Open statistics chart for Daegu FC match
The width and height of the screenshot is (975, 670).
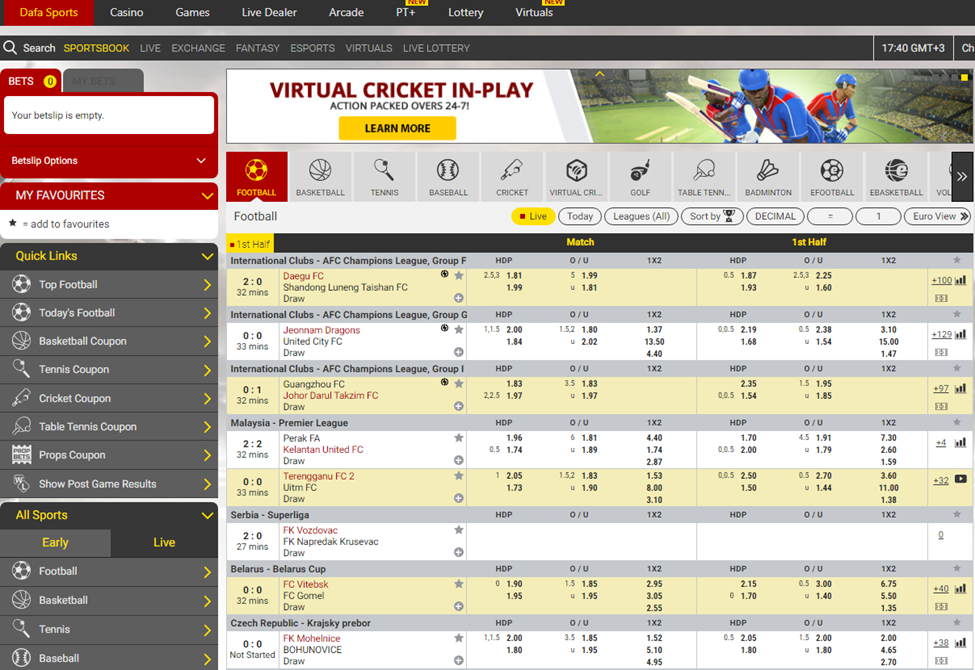[x=961, y=281]
